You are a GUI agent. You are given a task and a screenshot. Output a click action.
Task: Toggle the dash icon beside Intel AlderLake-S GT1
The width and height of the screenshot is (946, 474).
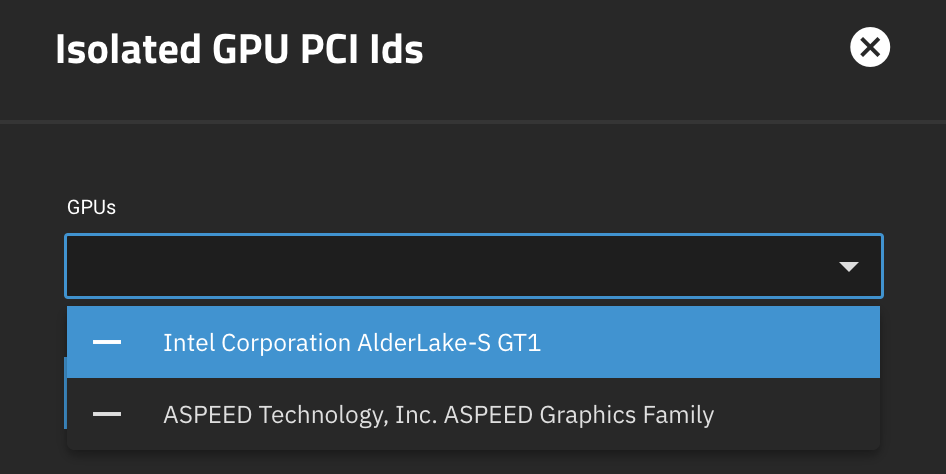tap(107, 343)
